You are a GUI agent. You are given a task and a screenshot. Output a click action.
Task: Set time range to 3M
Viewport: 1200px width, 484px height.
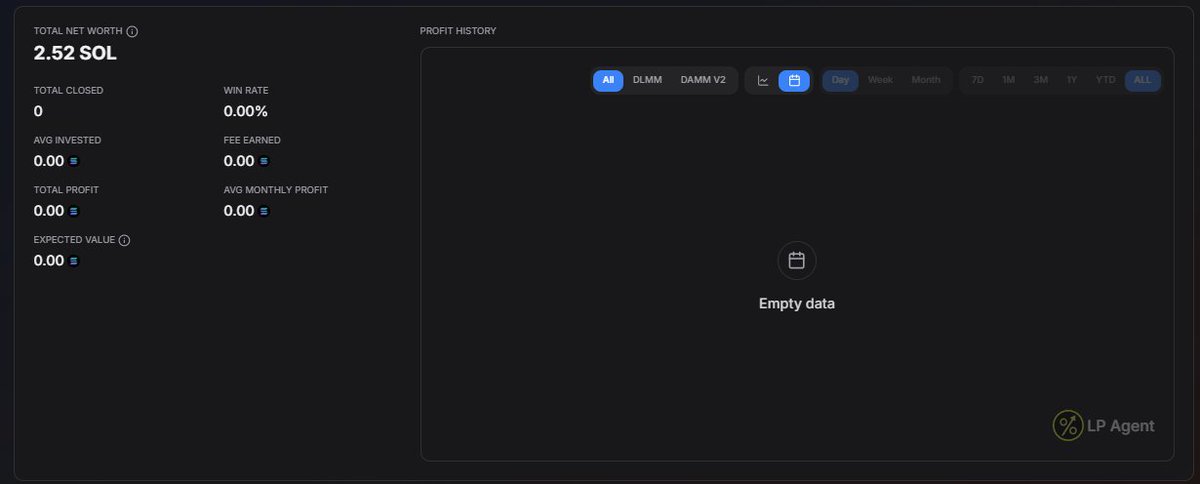pos(1041,81)
